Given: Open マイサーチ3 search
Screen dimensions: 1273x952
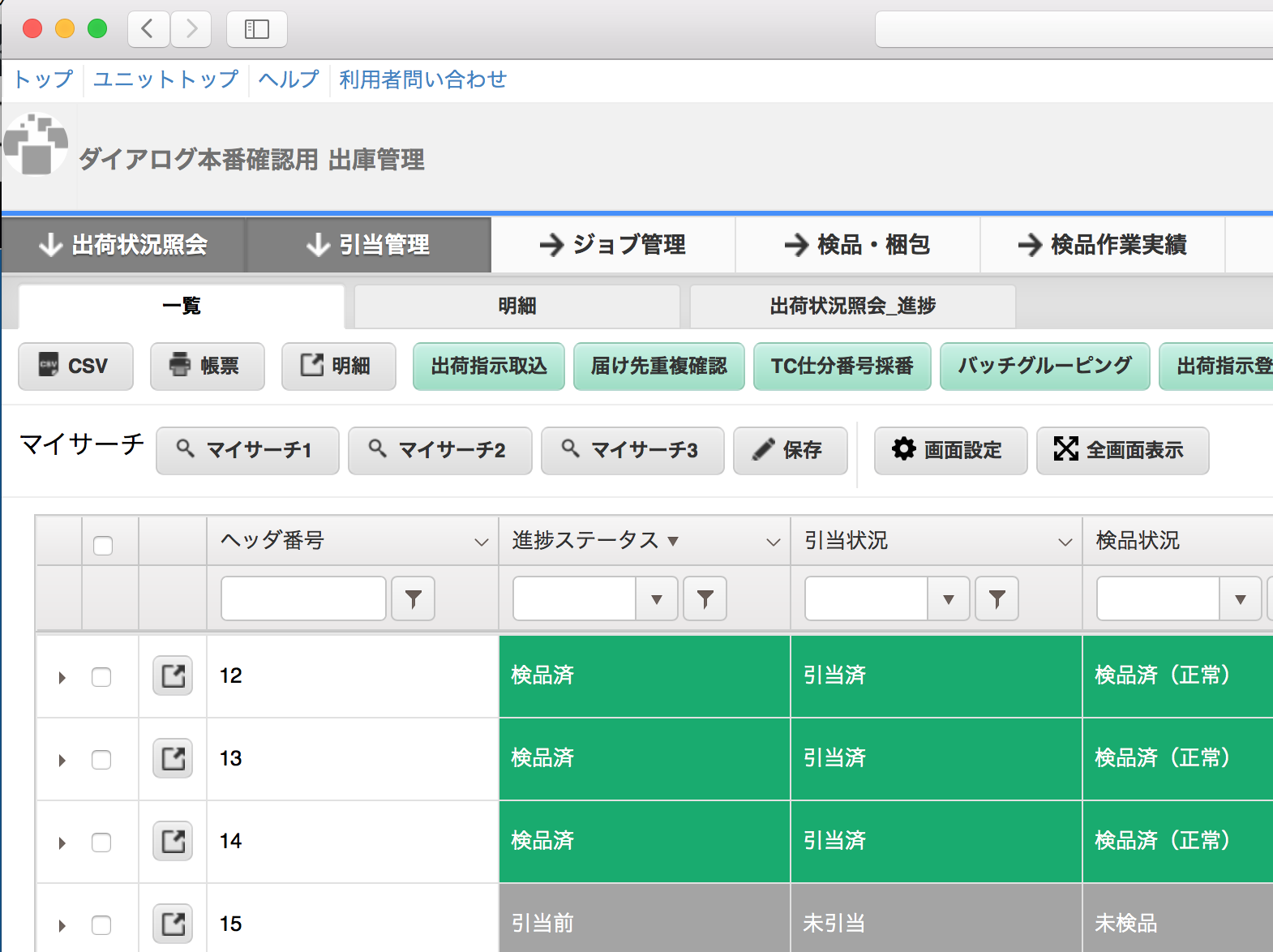Looking at the screenshot, I should [632, 451].
